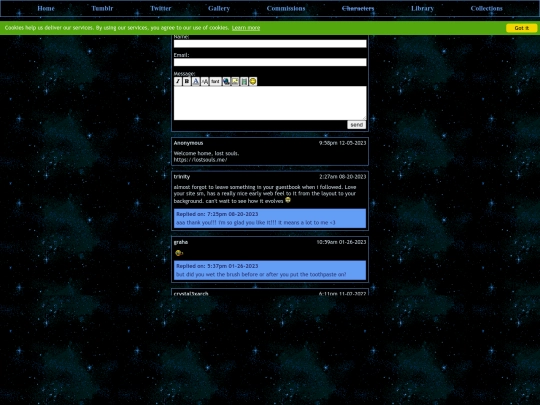Image resolution: width=540 pixels, height=405 pixels.
Task: Select the 'aaa thank you!!!' reply text
Action: pos(256,222)
